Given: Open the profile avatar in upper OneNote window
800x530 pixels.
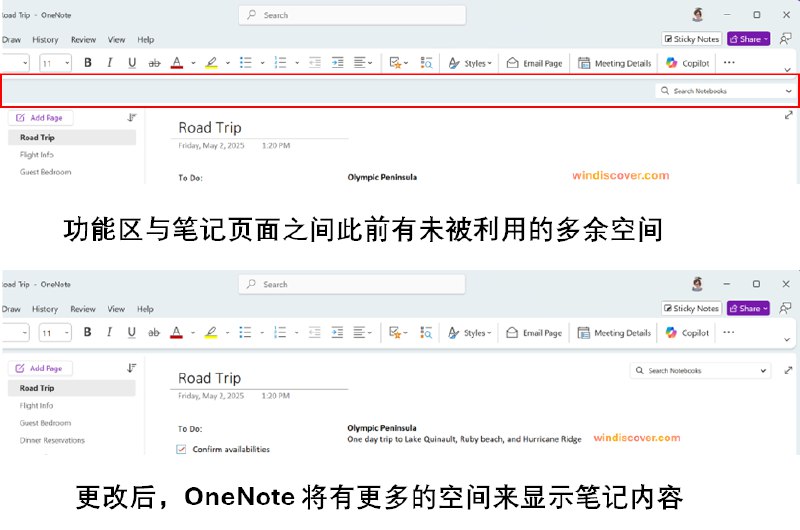Looking at the screenshot, I should 698,15.
